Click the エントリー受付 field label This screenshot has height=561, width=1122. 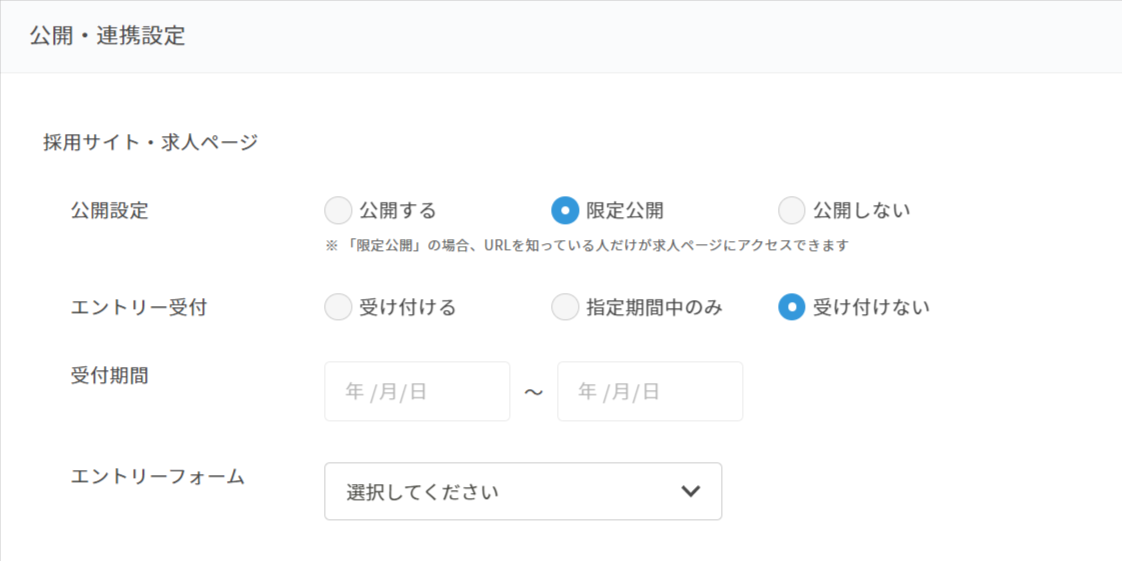click(139, 307)
